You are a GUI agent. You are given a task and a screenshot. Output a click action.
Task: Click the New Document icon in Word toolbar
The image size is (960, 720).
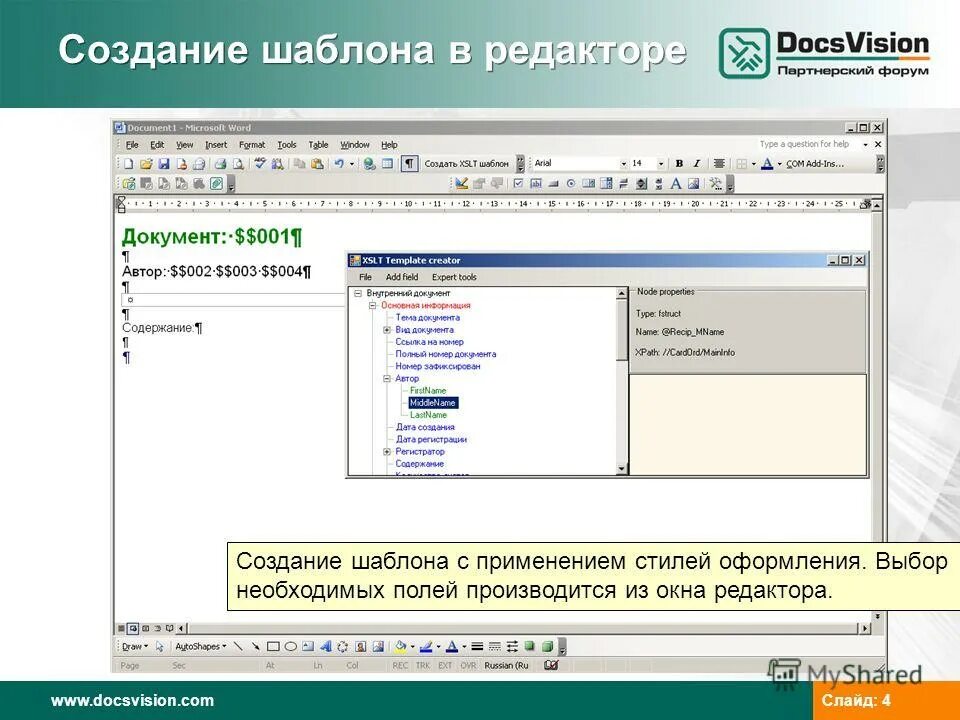[129, 164]
